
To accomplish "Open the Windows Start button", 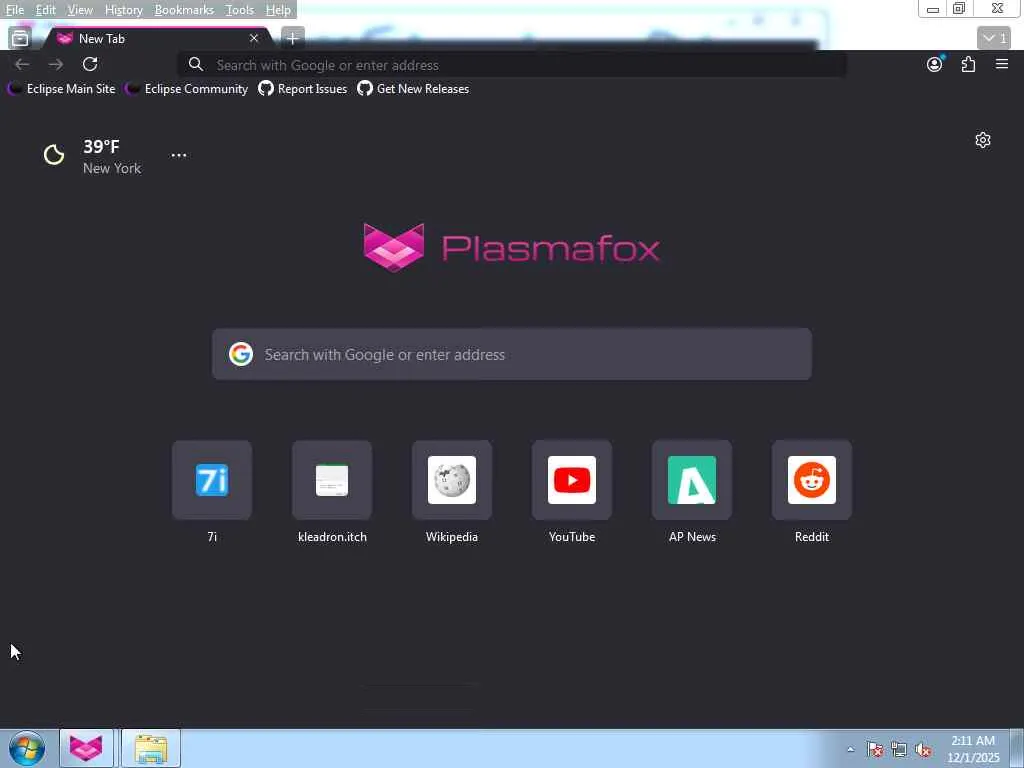I will 27,748.
